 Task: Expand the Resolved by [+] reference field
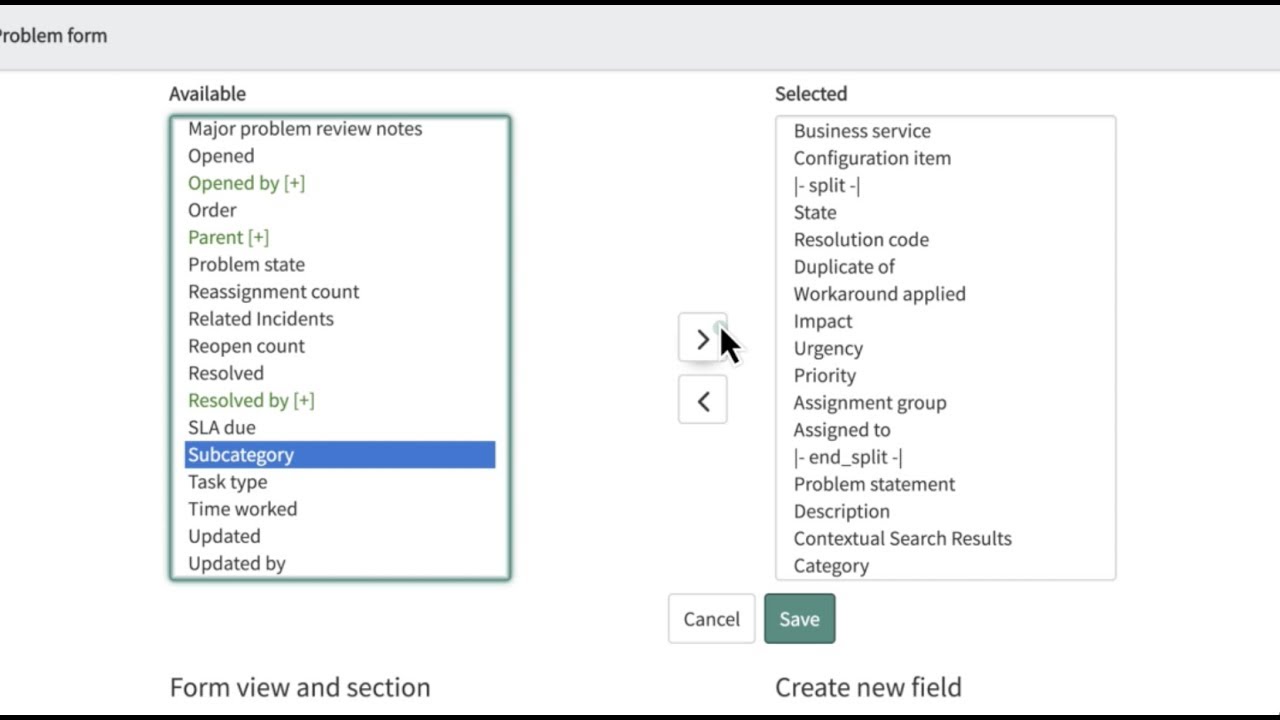(251, 400)
